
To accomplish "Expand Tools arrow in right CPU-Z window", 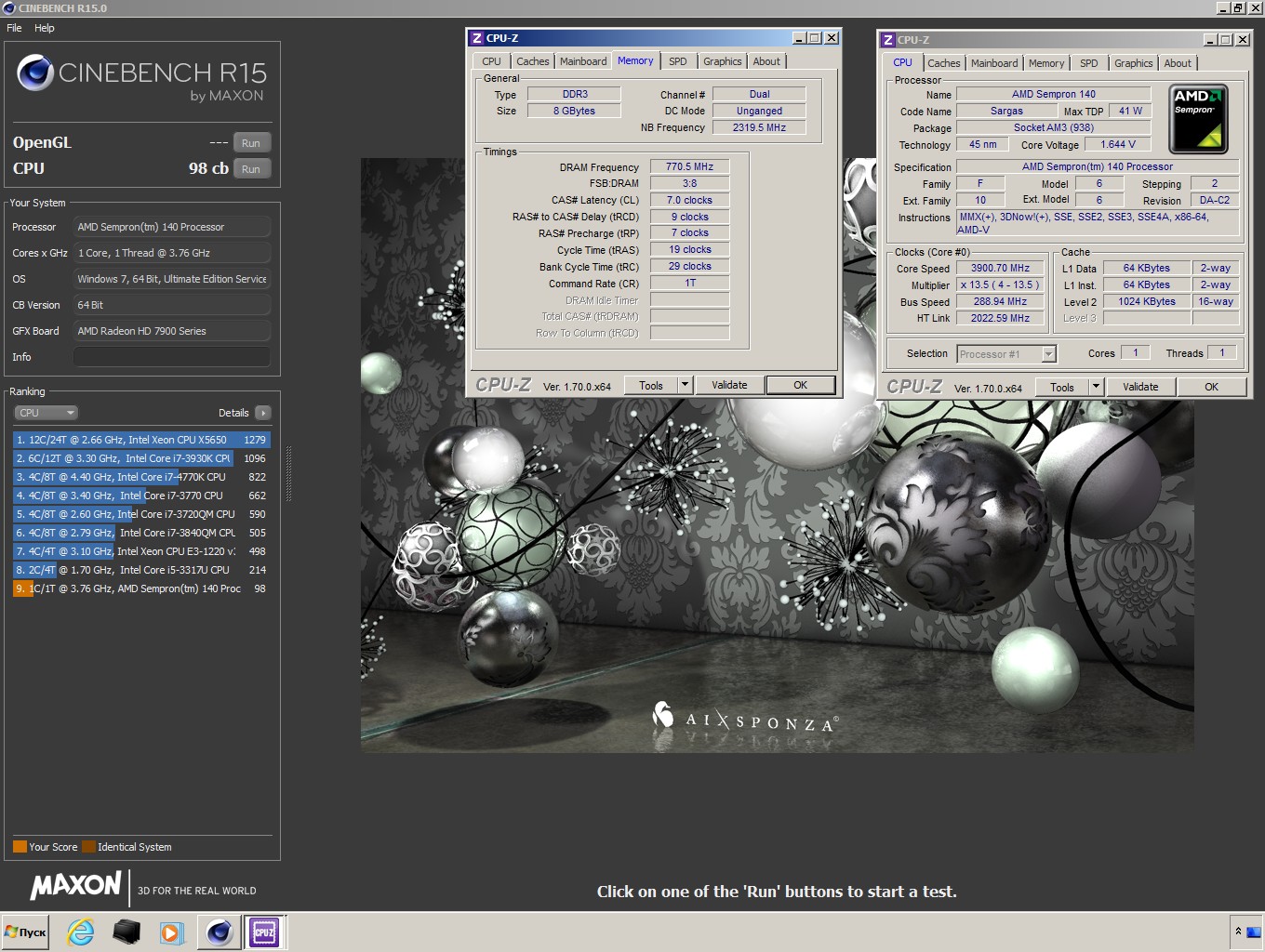I will 1096,388.
